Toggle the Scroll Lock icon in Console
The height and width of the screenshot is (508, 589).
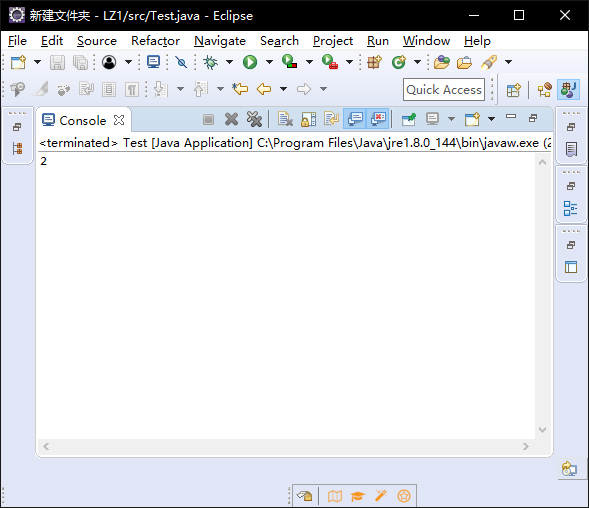click(x=308, y=119)
